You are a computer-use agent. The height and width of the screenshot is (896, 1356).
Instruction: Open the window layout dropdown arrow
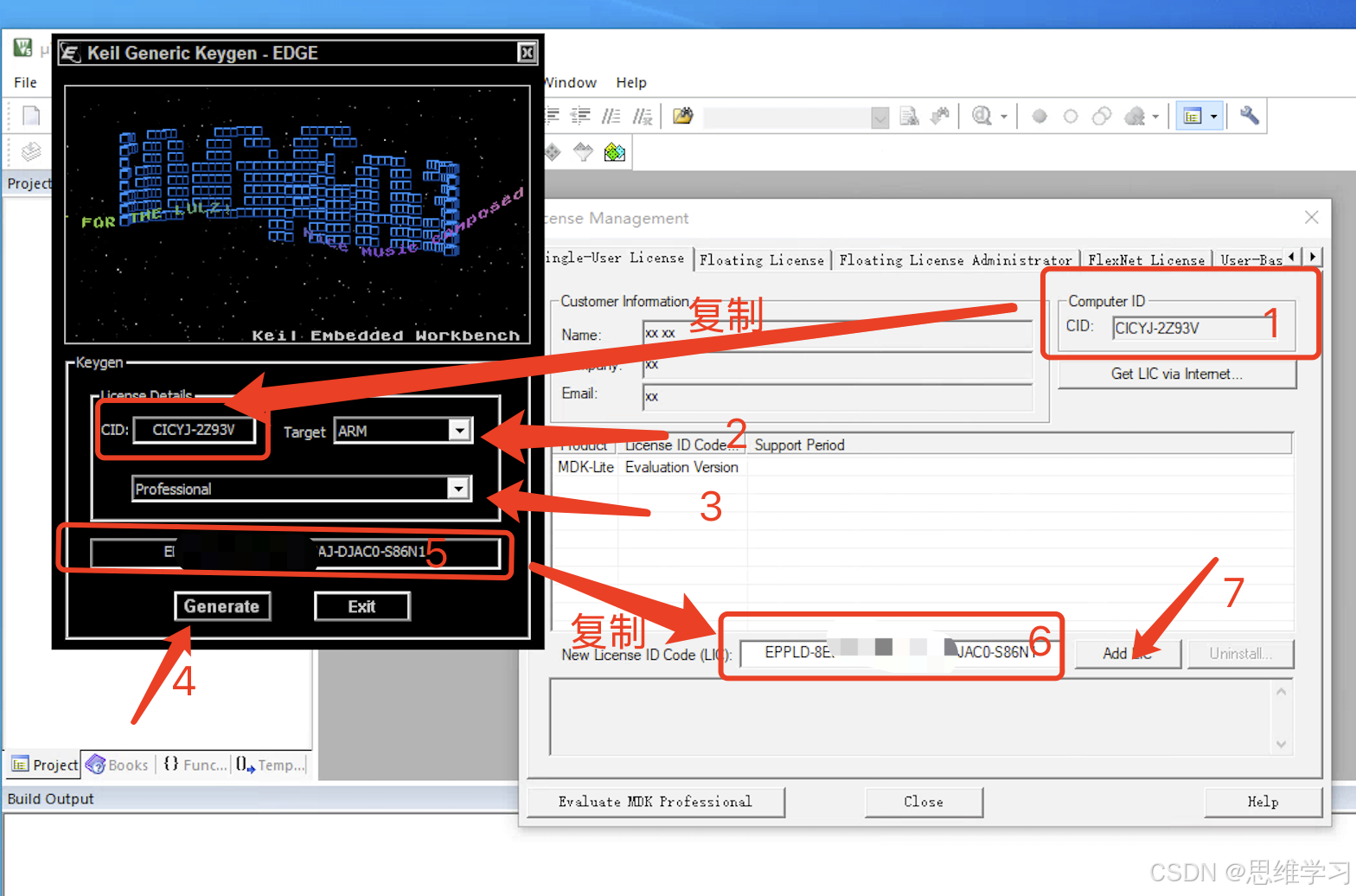[x=1214, y=116]
